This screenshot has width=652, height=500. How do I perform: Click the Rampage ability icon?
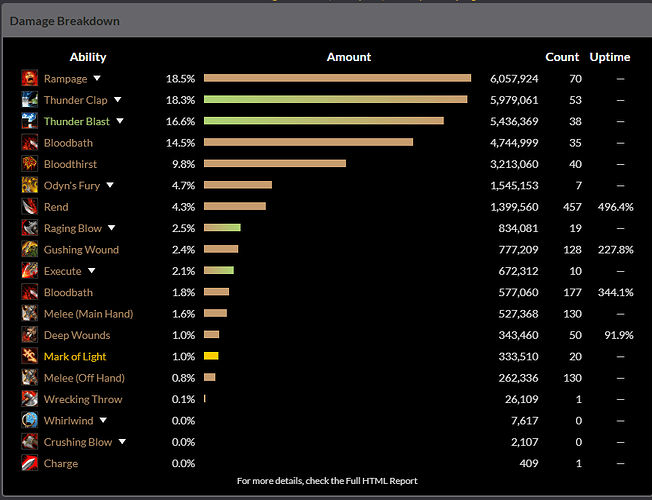point(30,78)
